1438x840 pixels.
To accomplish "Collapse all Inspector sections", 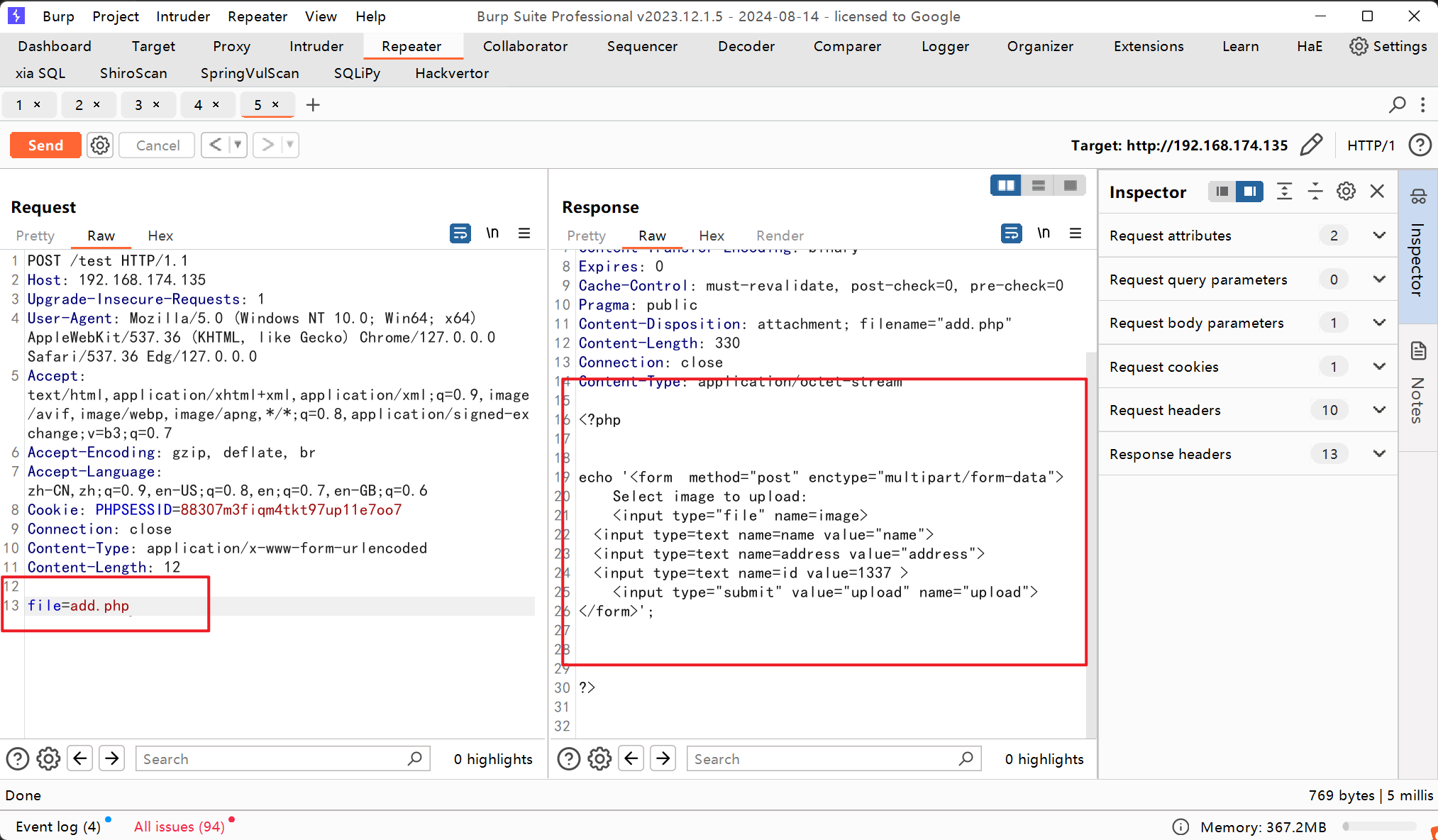I will 1315,192.
